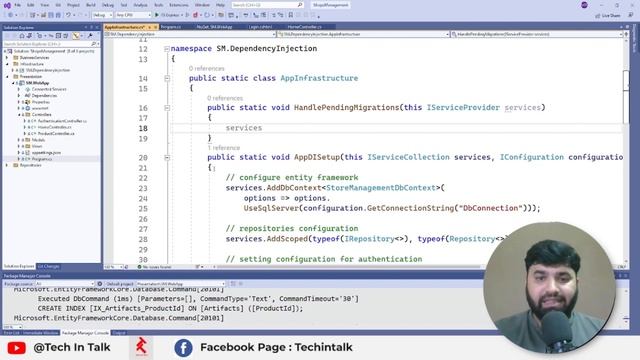640x360 pixels.
Task: Select ProductController.cs in Solution Explorer
Action: pyautogui.click(x=56, y=133)
